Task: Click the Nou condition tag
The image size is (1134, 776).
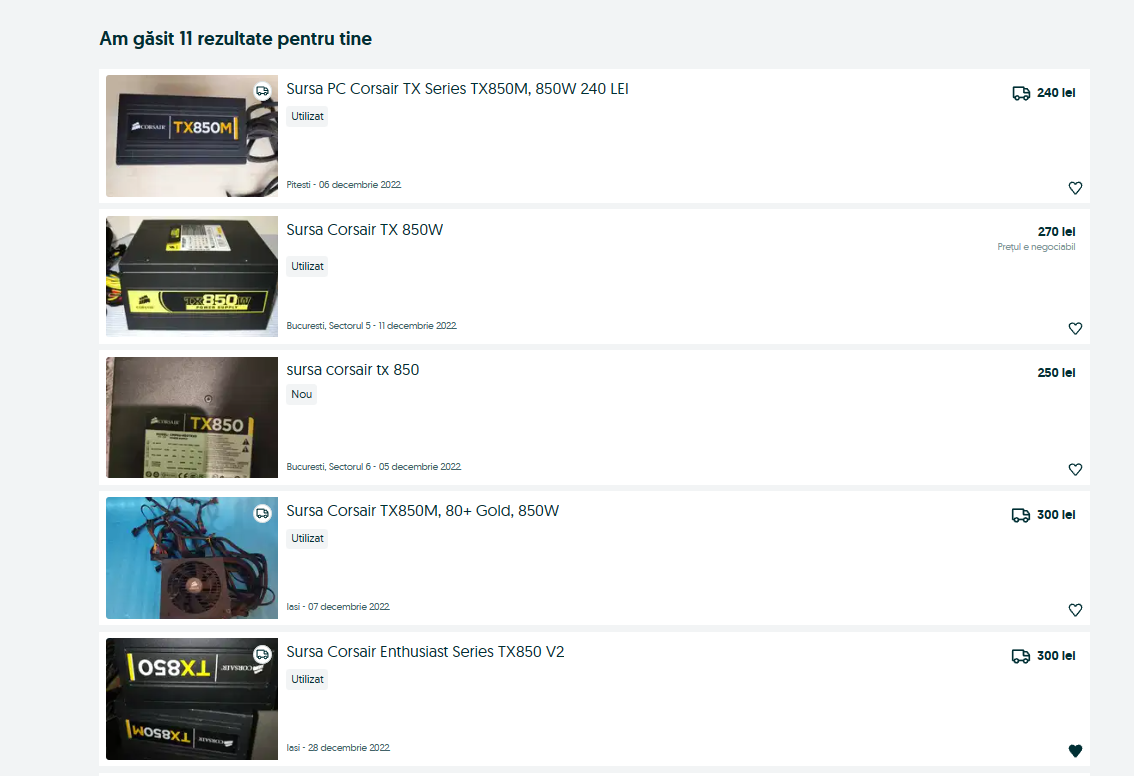Action: coord(302,394)
